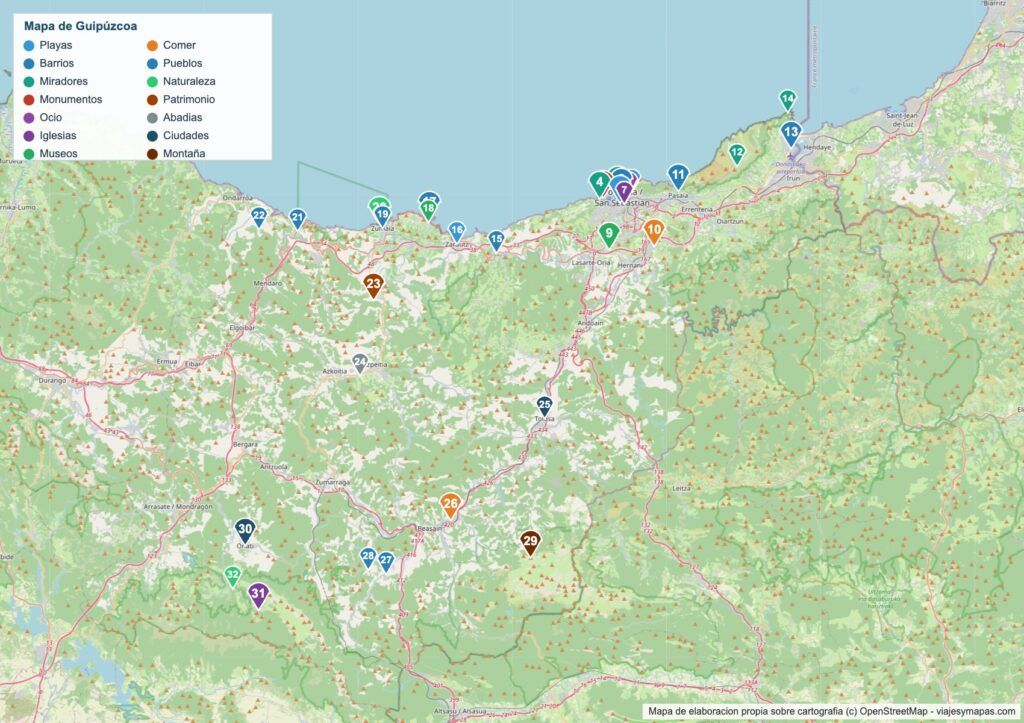
Task: Click the 'Naturaleza' legend label
Action: pyautogui.click(x=189, y=82)
